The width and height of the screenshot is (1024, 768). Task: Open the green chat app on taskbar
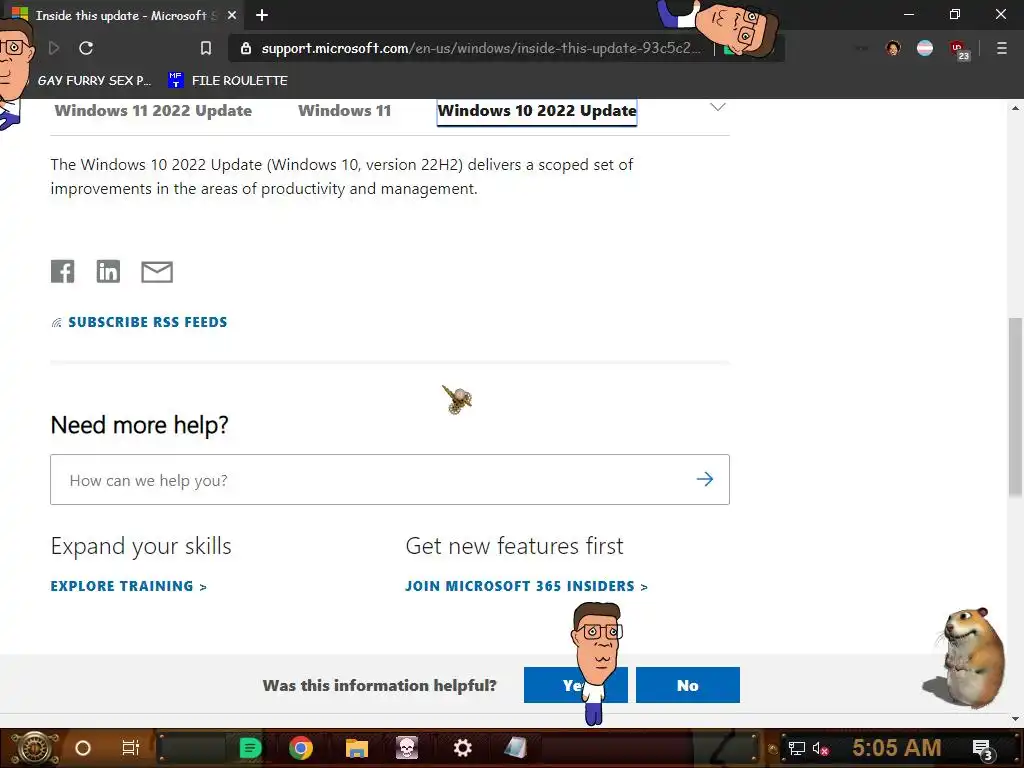[250, 748]
